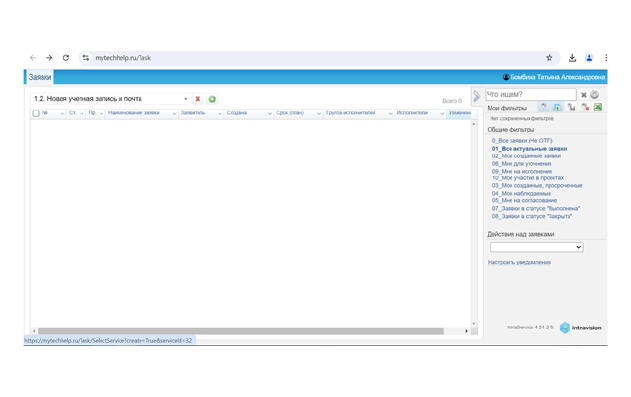Clear the search field with the X icon
This screenshot has height=397, width=631.
click(584, 95)
